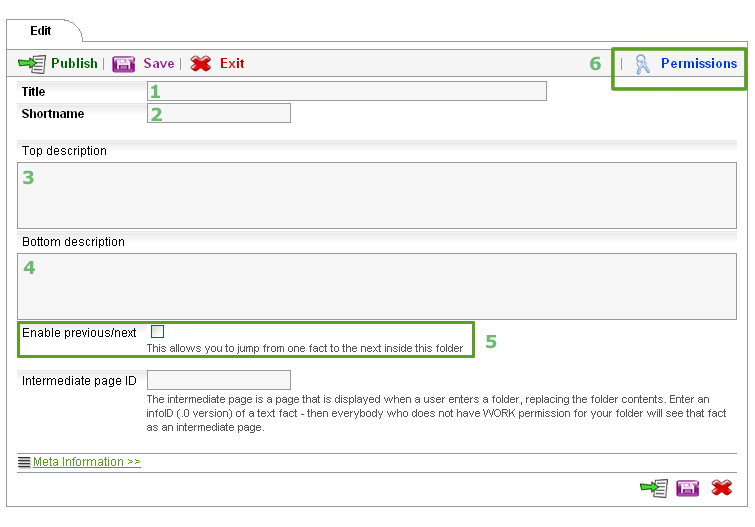Focus the Title input field
The image size is (755, 527).
point(346,92)
